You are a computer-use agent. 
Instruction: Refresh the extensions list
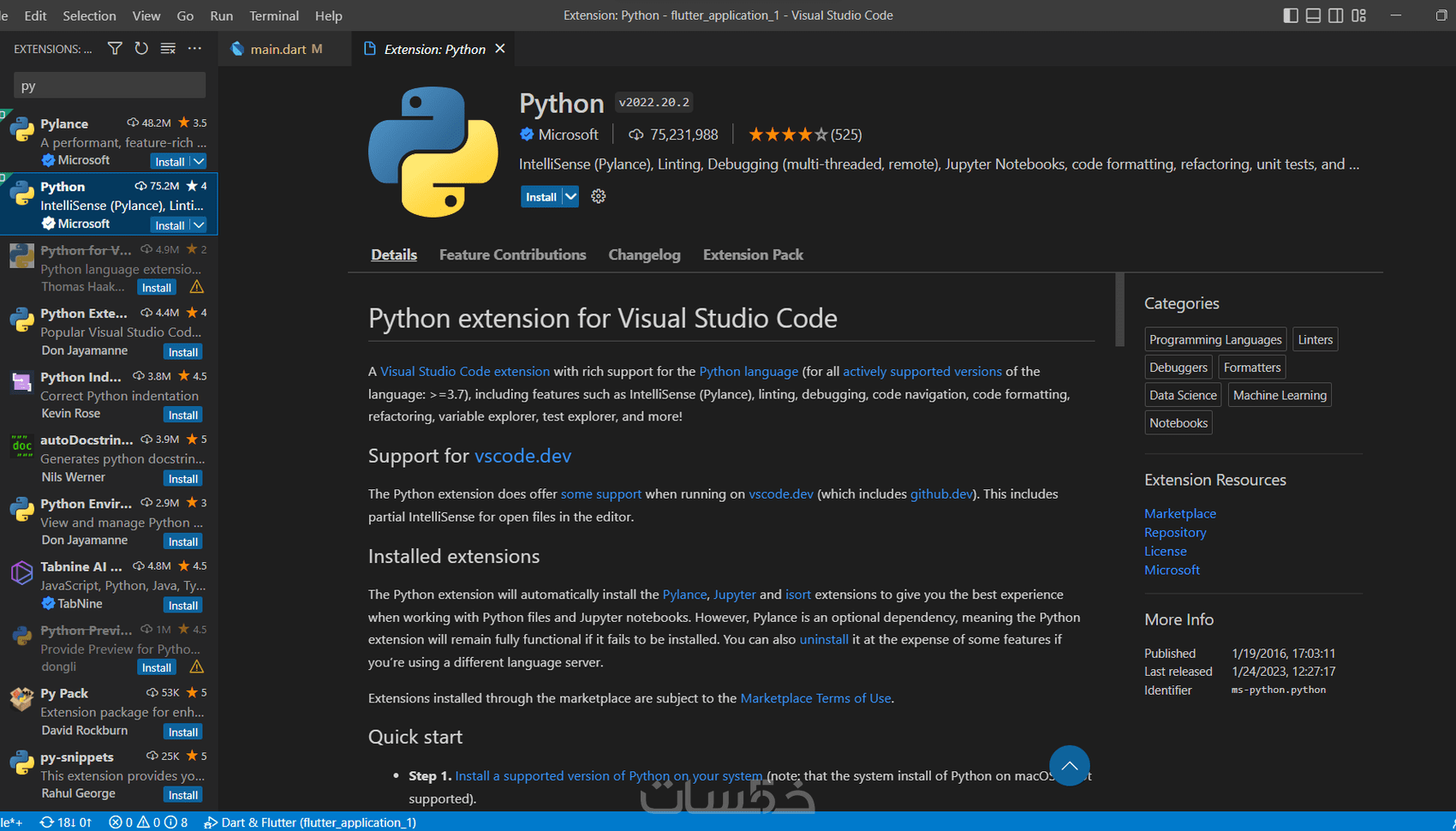click(x=141, y=49)
